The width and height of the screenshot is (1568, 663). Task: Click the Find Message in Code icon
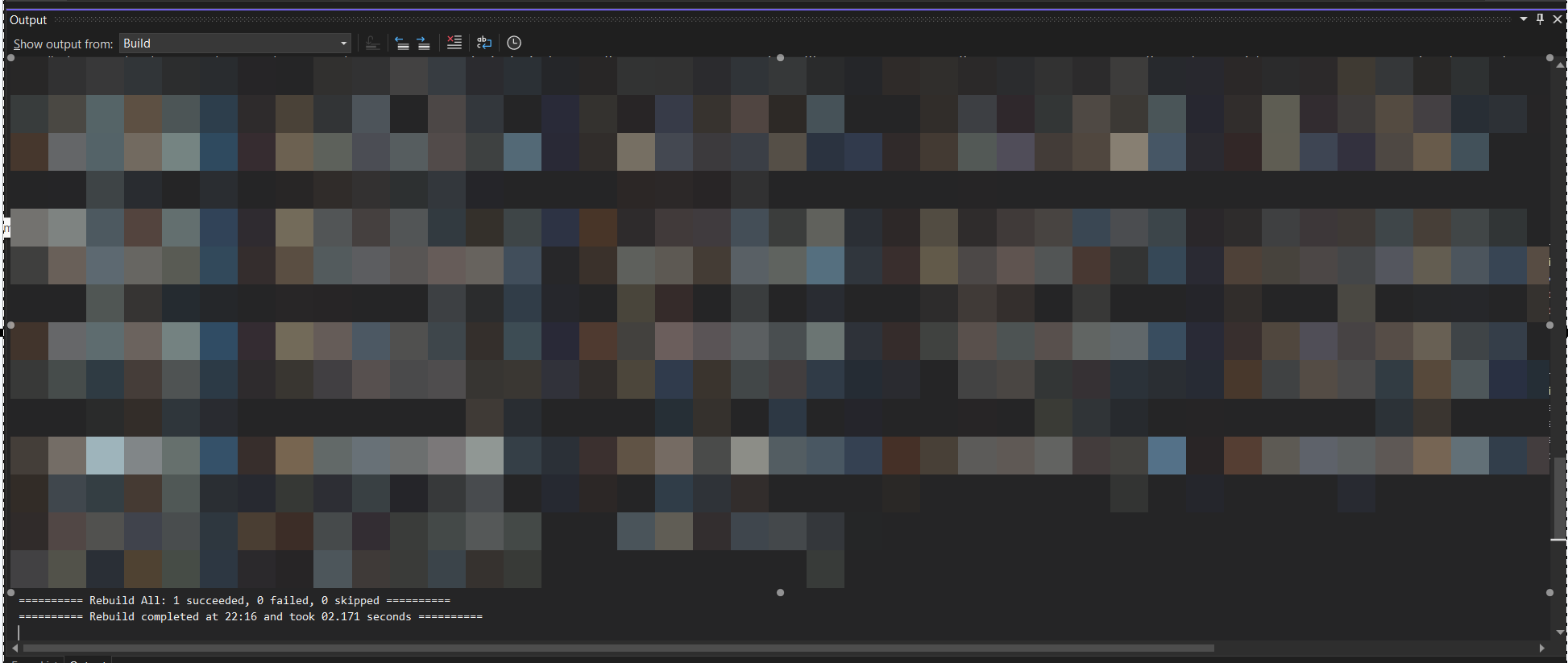(x=372, y=44)
